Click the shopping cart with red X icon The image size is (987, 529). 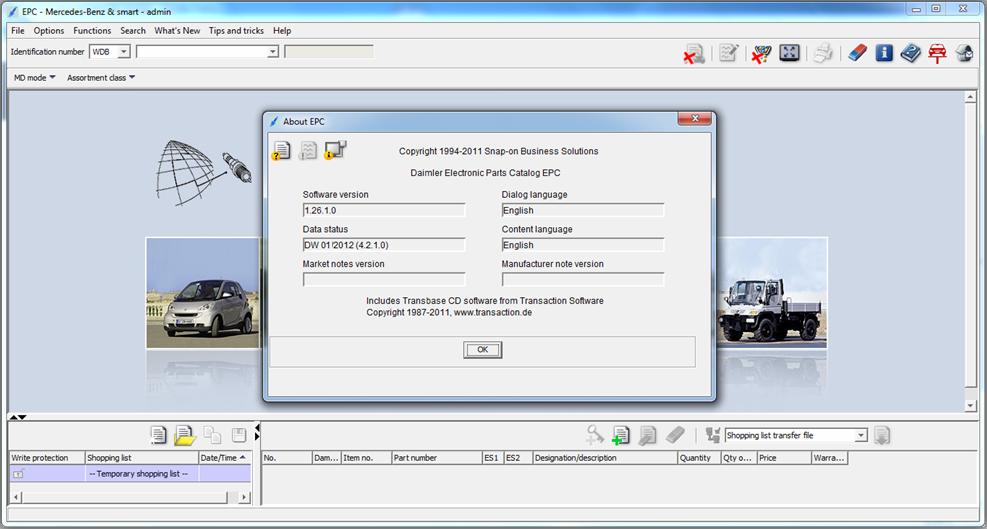pyautogui.click(x=762, y=53)
